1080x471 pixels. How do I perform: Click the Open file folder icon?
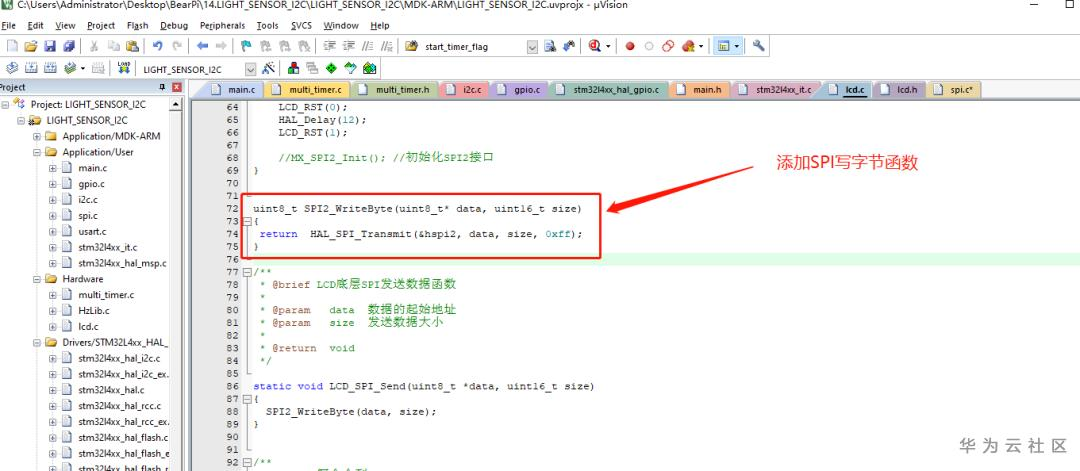(30, 46)
